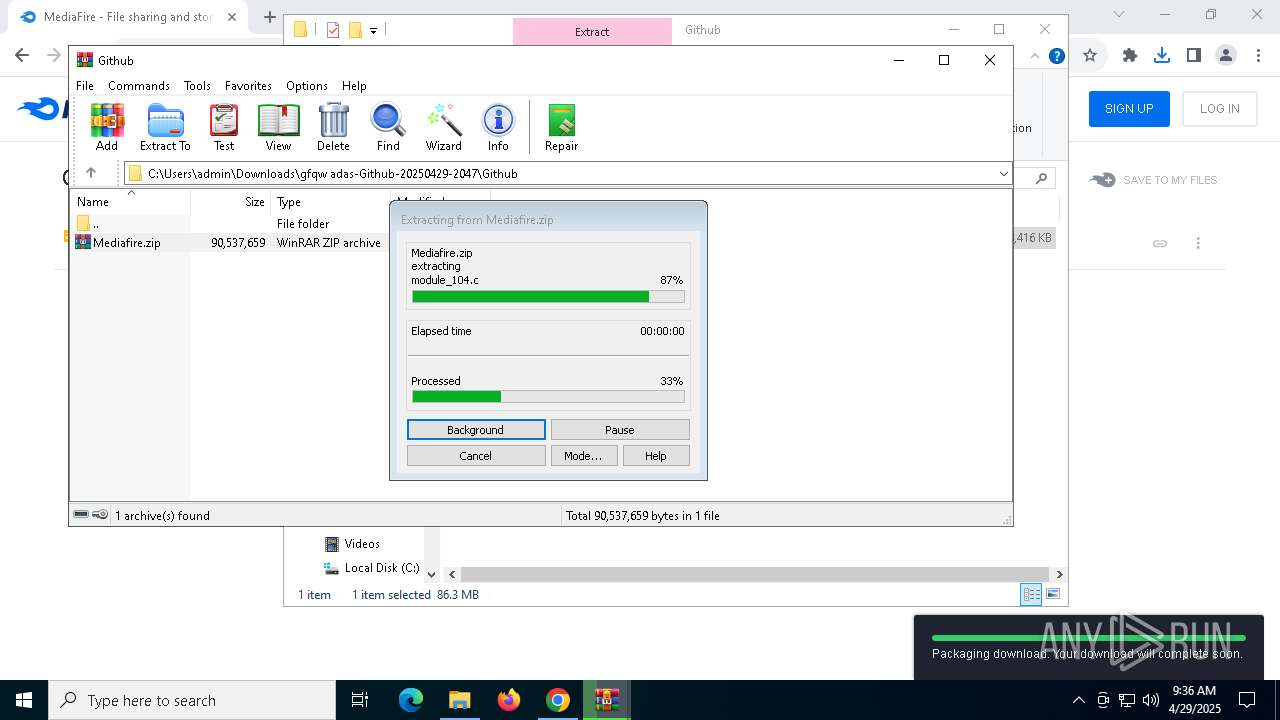Open Microsoft Edge from taskbar
The height and width of the screenshot is (720, 1280).
[x=411, y=700]
